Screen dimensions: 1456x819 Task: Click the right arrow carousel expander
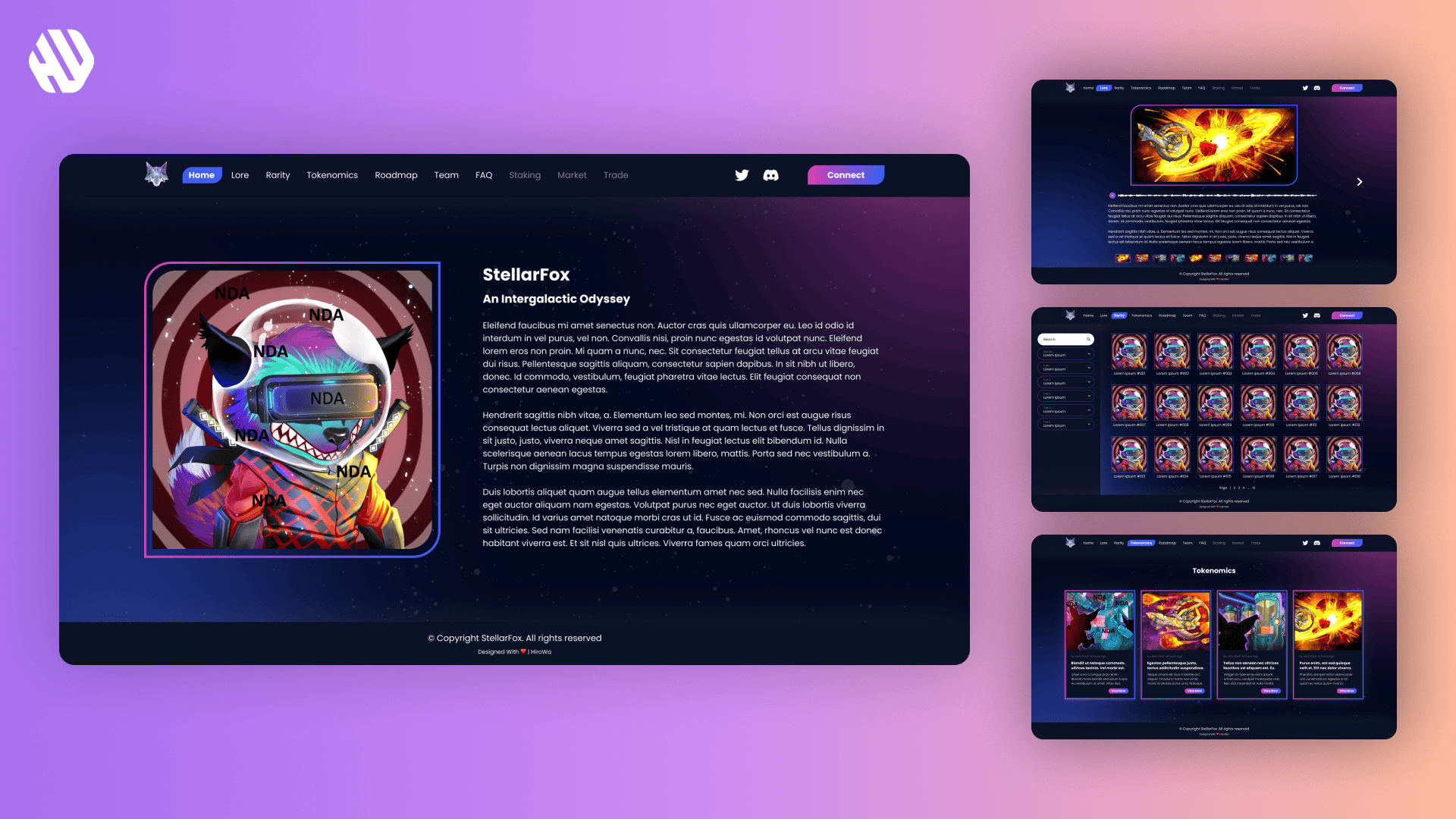tap(1359, 182)
